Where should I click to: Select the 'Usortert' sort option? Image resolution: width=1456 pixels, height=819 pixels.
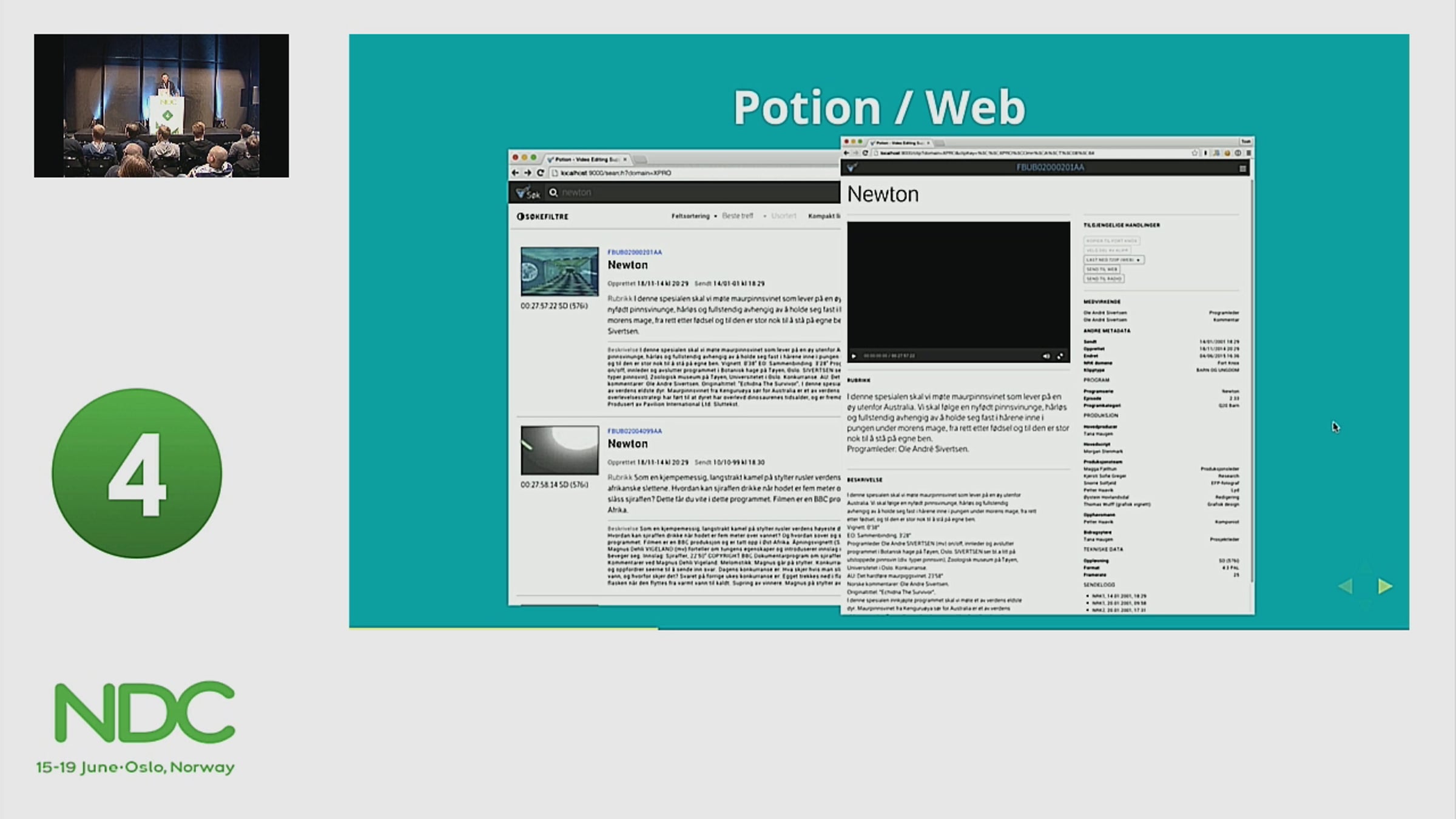point(784,216)
